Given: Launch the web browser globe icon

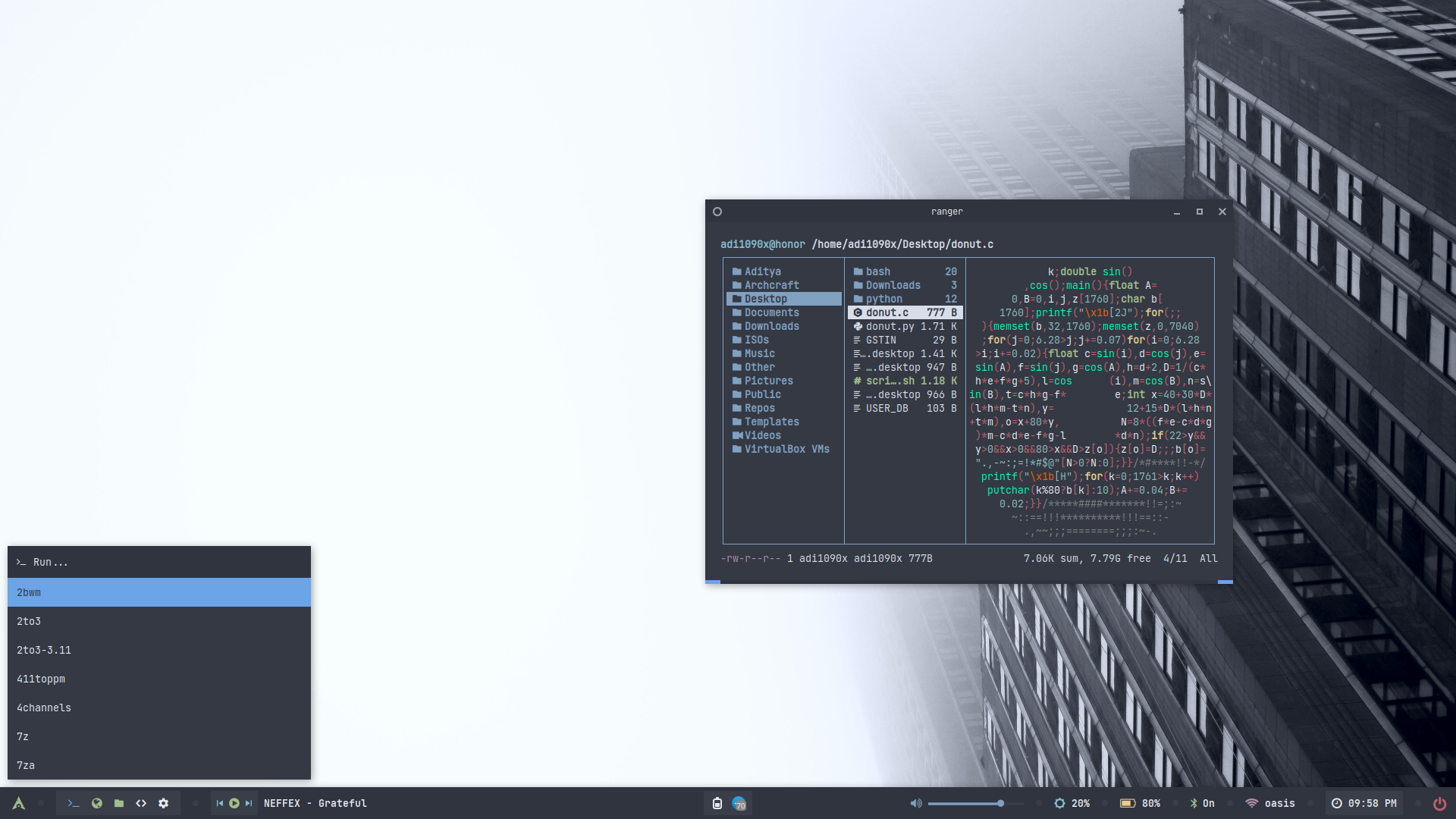Looking at the screenshot, I should coord(96,803).
